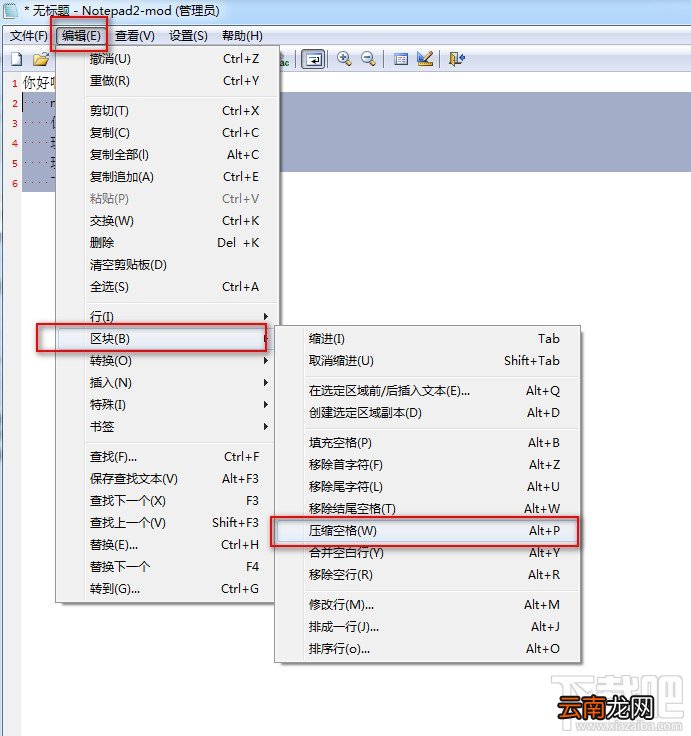Viewport: 691px width, 736px height.
Task: Click the Notepad2 title bar app icon
Action: click(11, 11)
